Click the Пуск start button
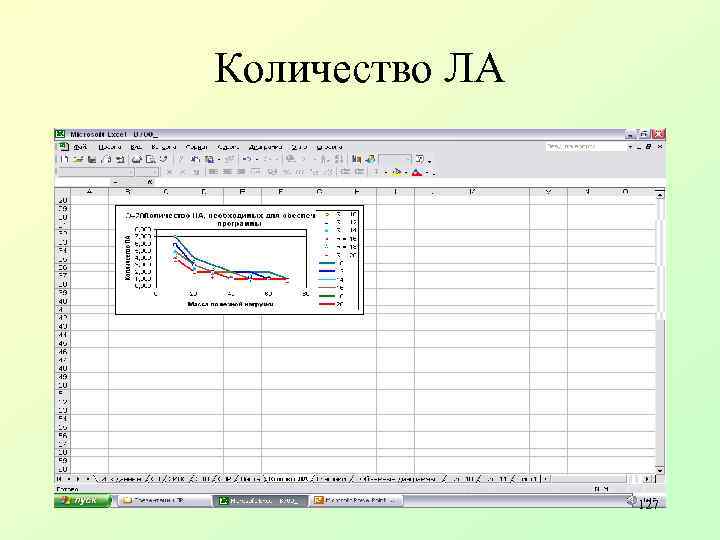The width and height of the screenshot is (720, 540). 83,501
